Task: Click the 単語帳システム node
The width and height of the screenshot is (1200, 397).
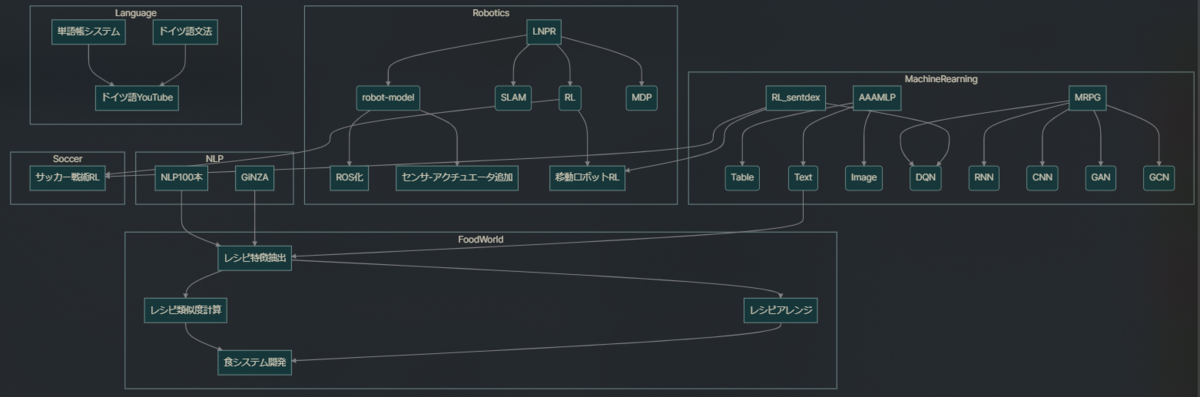Action: tap(88, 32)
